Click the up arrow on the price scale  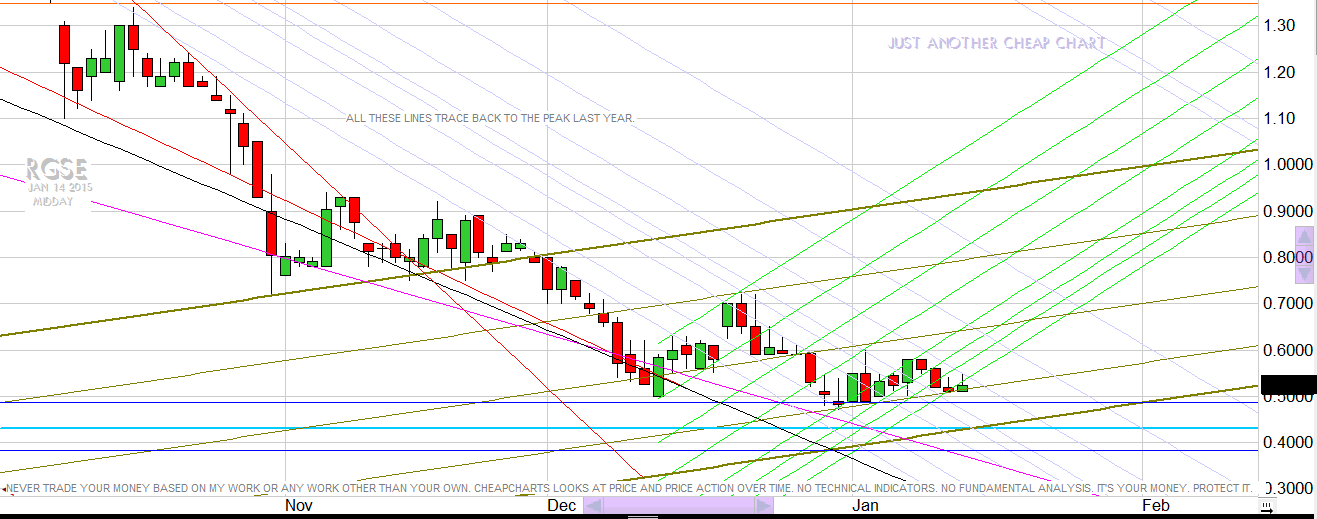[1304, 237]
